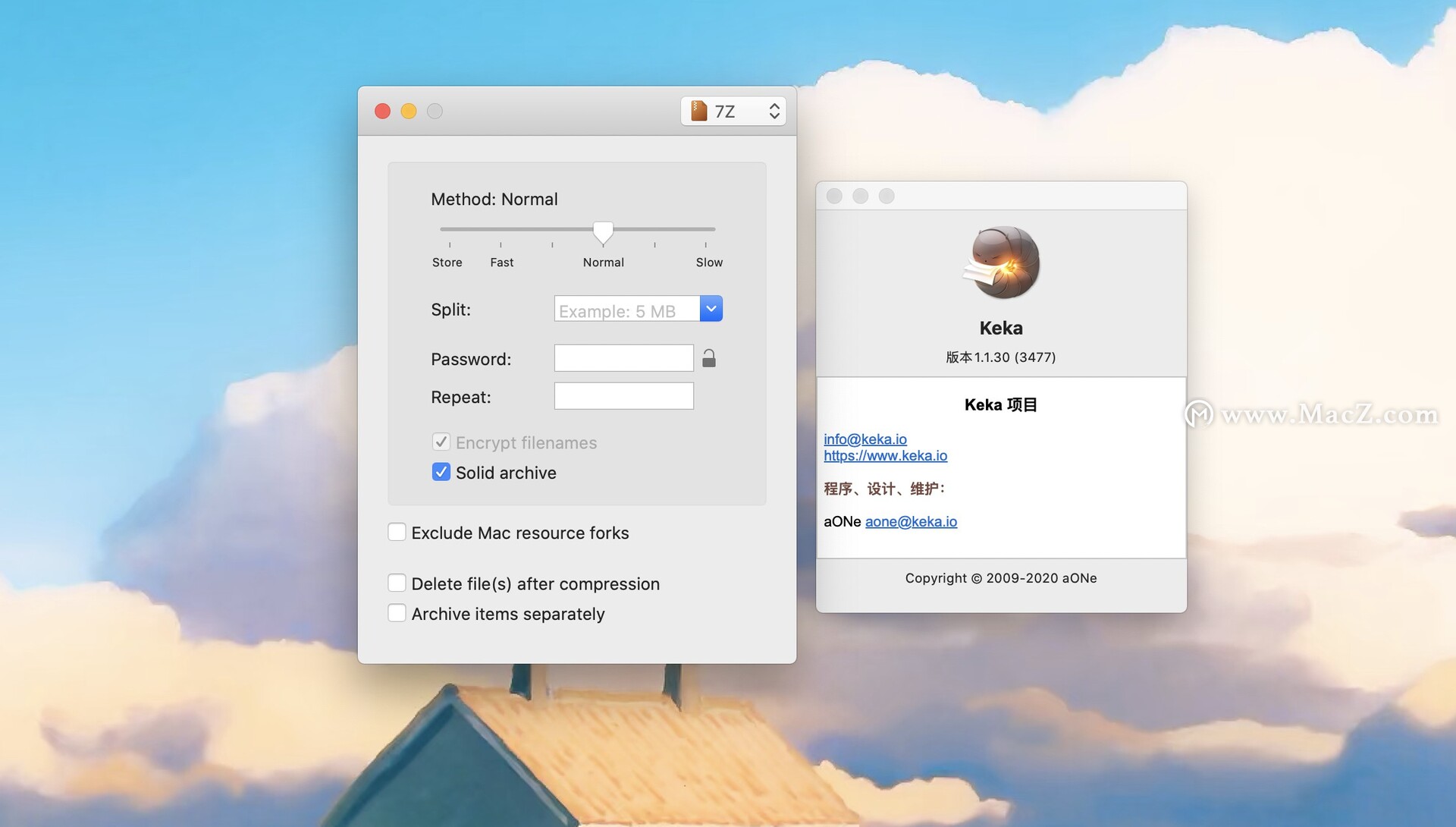Toggle the Solid archive checkbox
This screenshot has height=827, width=1456.
click(441, 473)
